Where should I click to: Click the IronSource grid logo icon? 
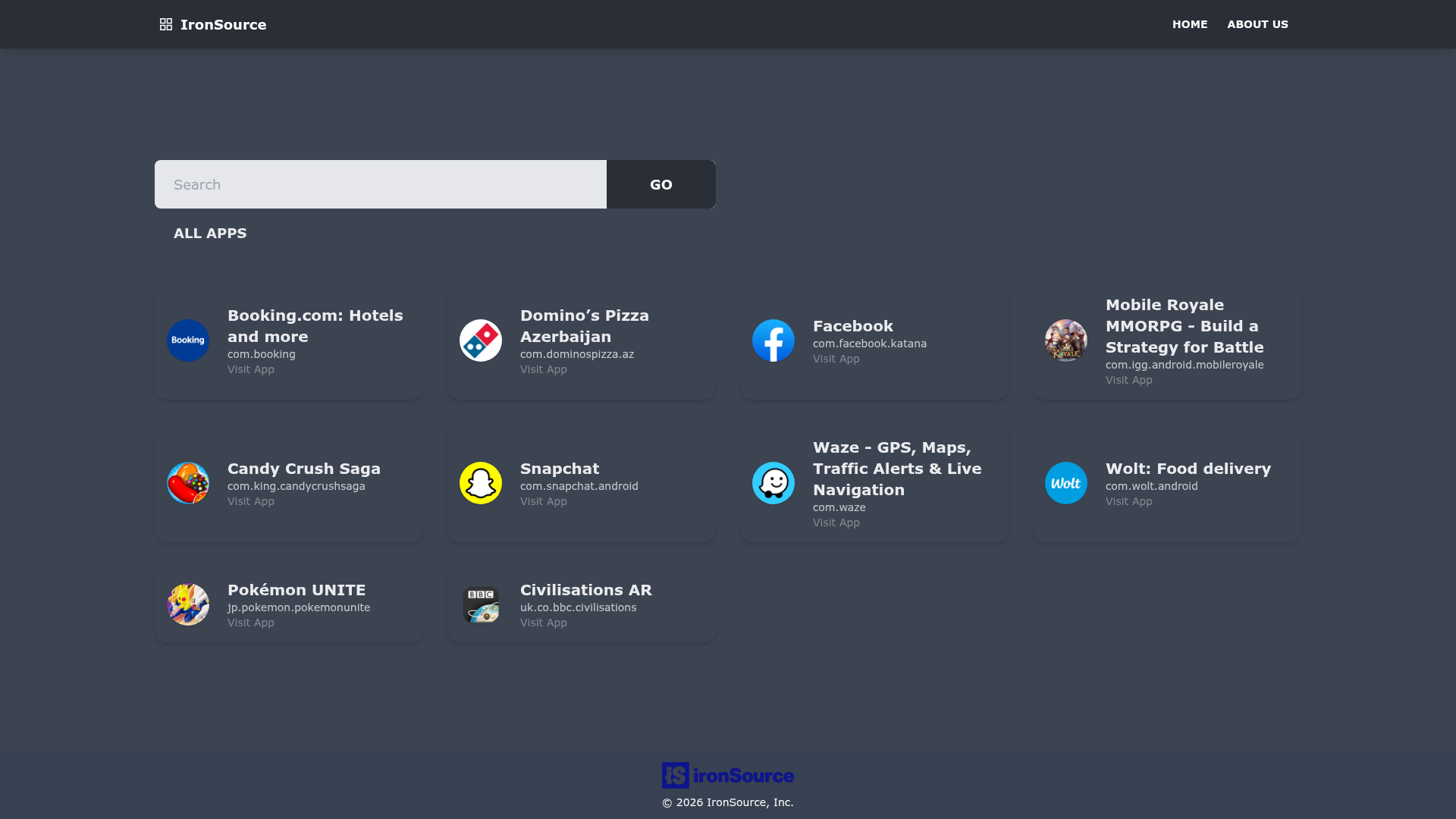coord(166,24)
